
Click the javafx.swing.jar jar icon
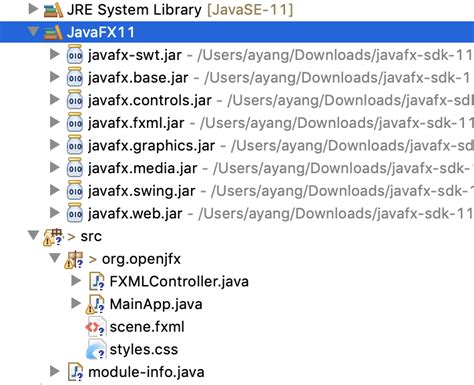75,190
